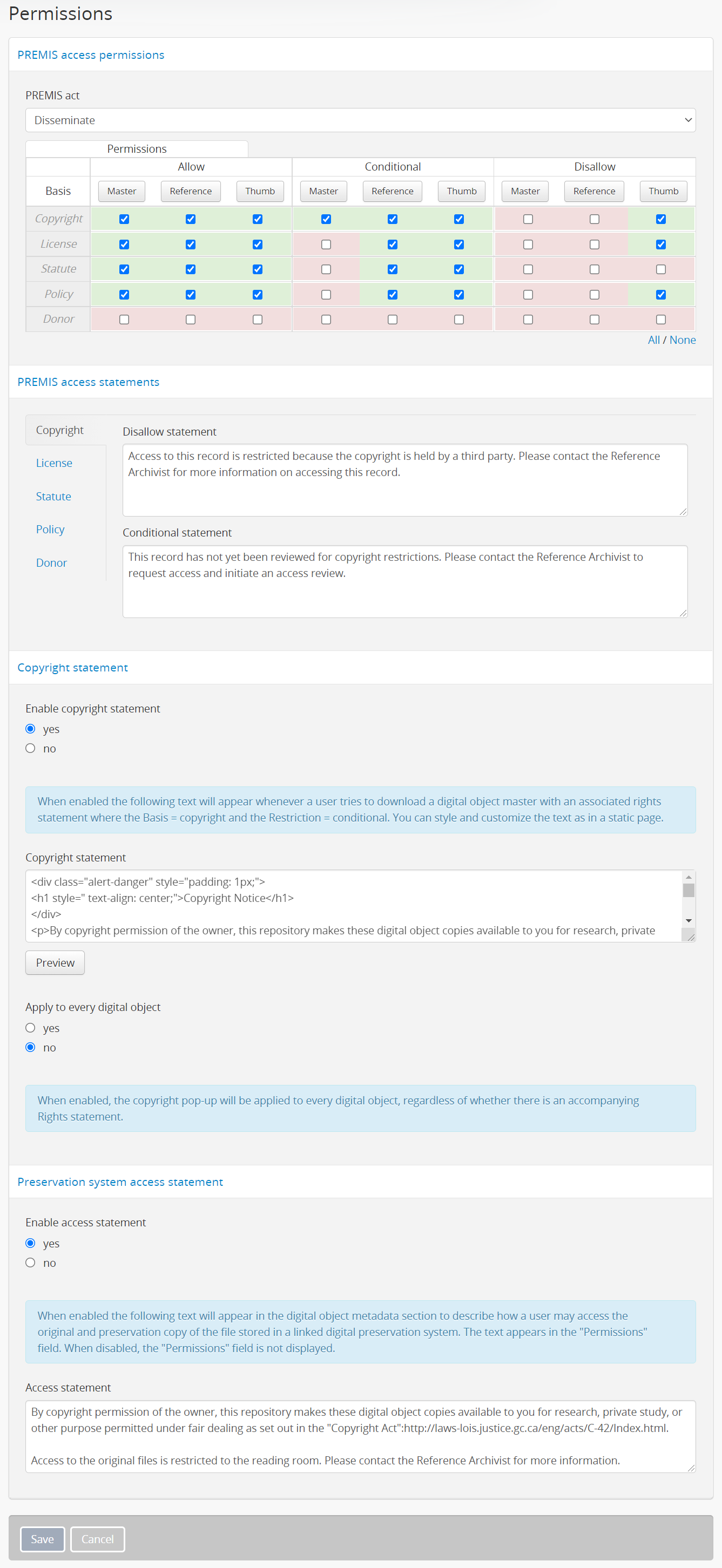Switch to the License statements tab
722x1568 pixels.
(54, 463)
